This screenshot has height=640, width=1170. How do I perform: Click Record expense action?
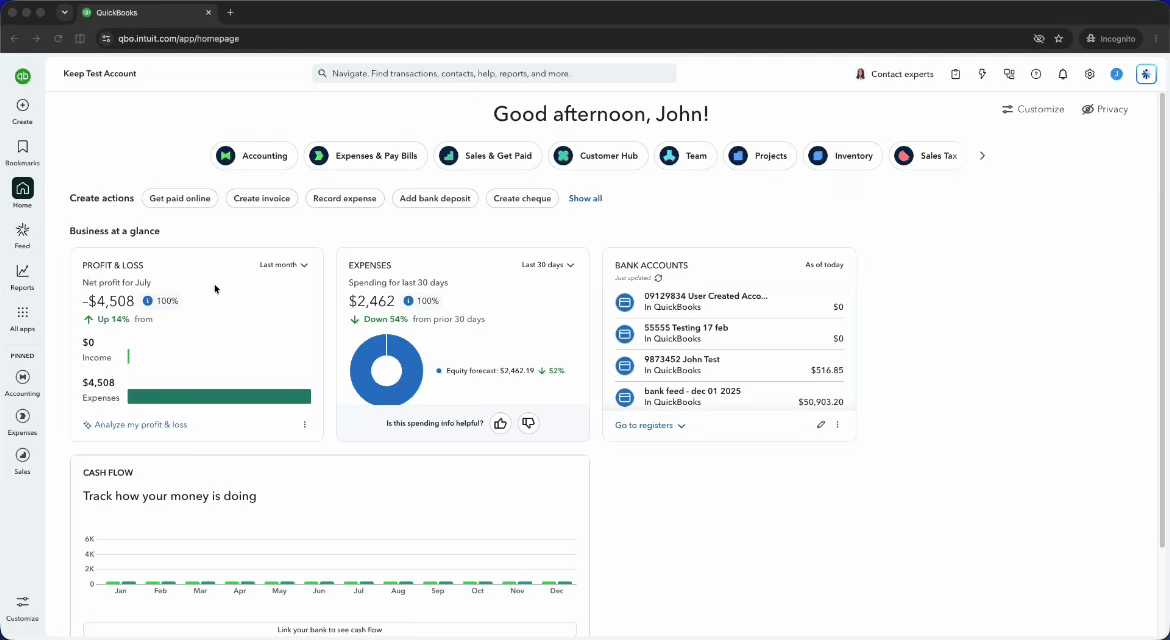click(345, 198)
